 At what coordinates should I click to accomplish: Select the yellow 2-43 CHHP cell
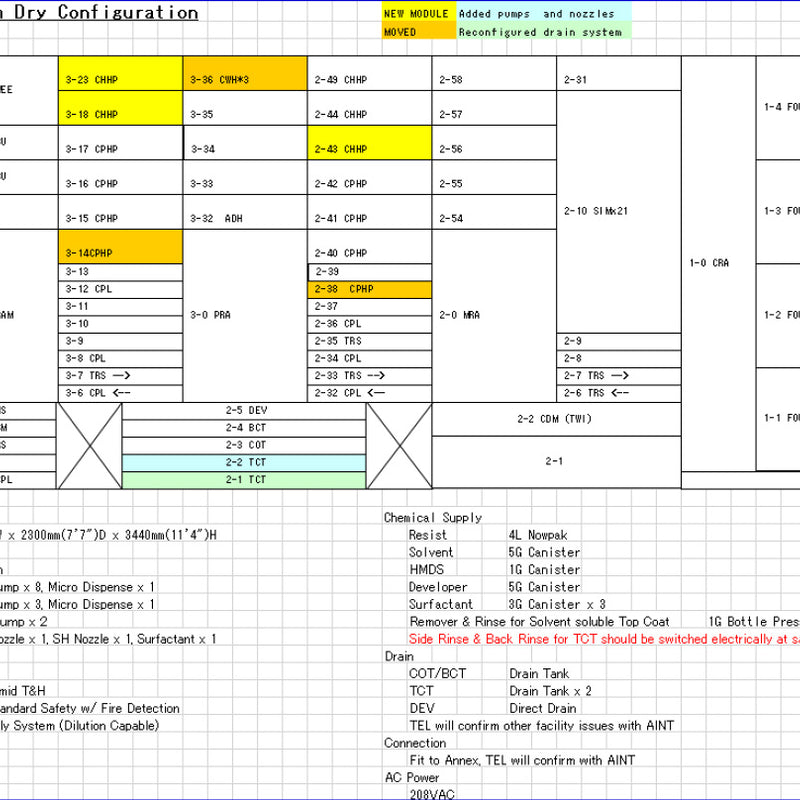(369, 149)
